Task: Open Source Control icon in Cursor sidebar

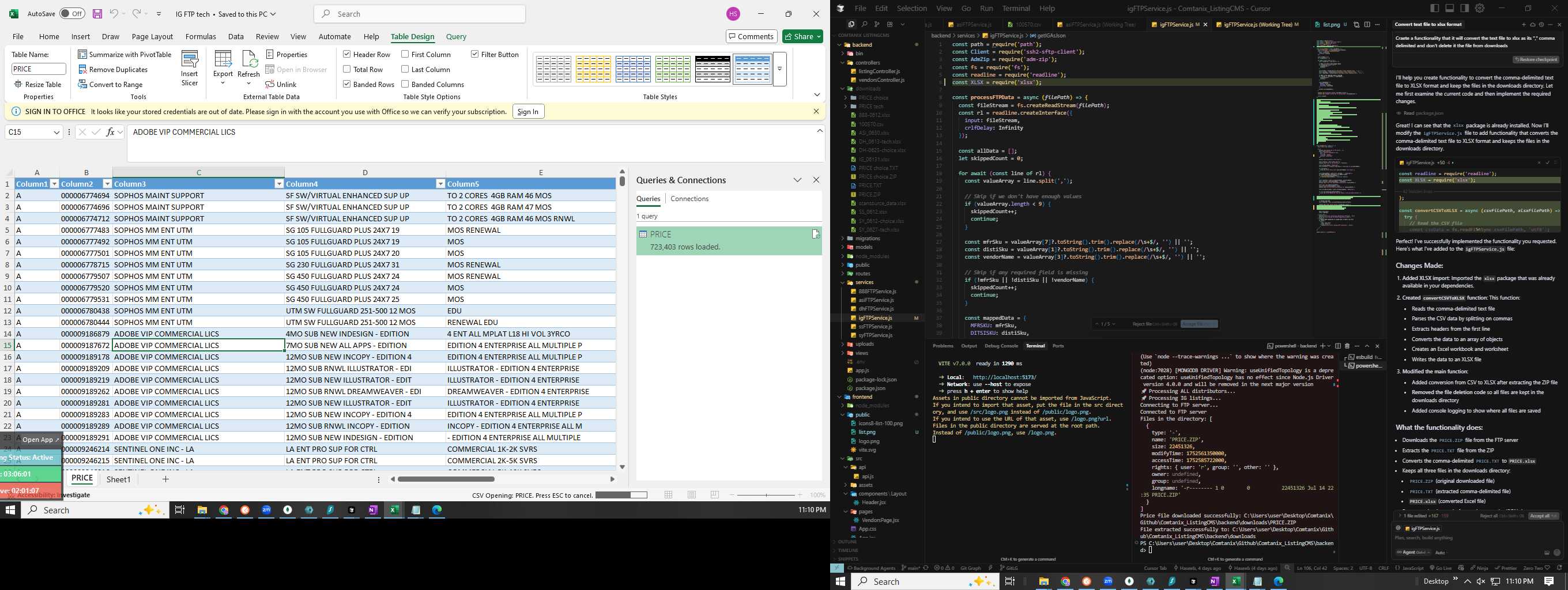Action: [876, 24]
